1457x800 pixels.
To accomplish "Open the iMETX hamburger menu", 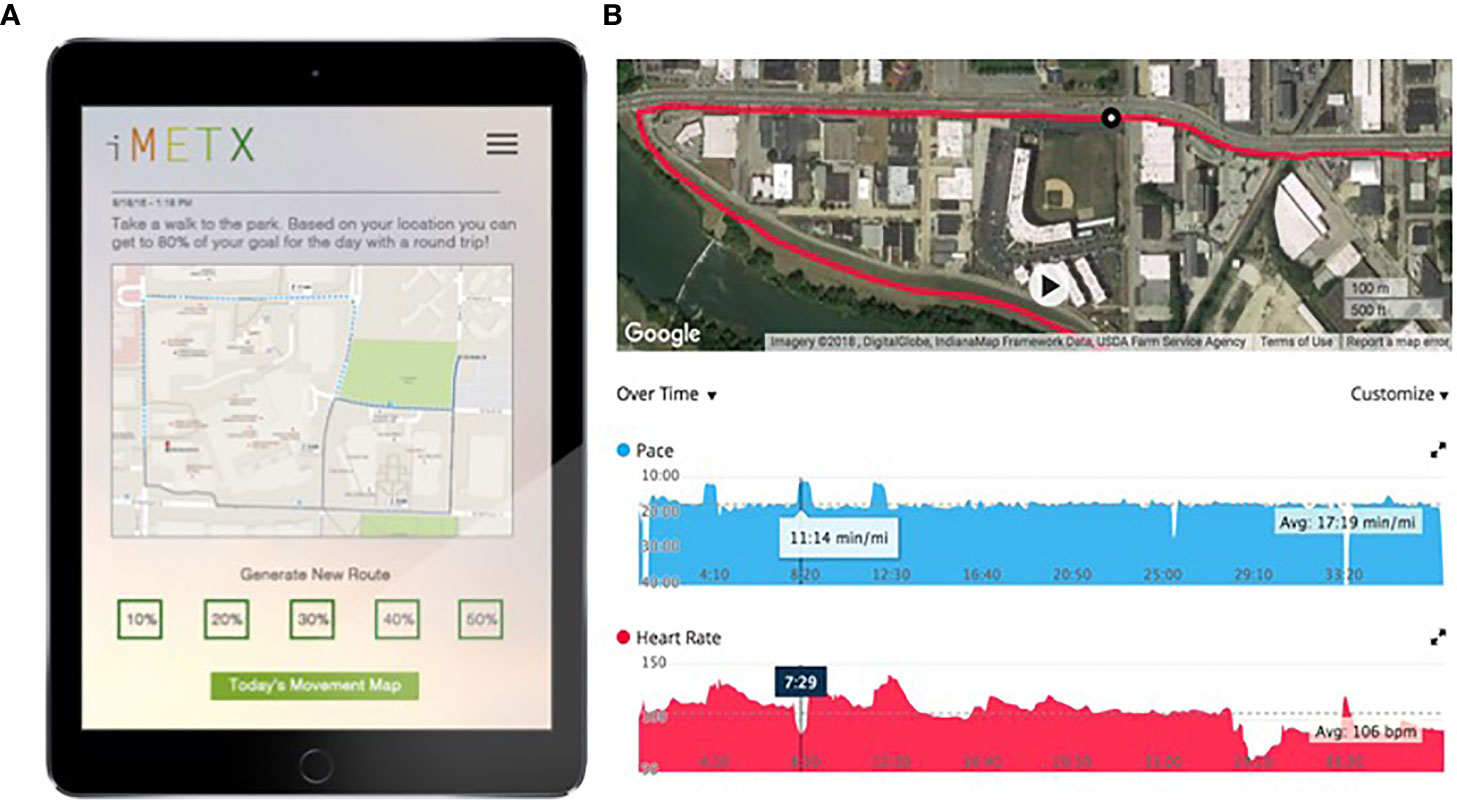I will click(502, 144).
